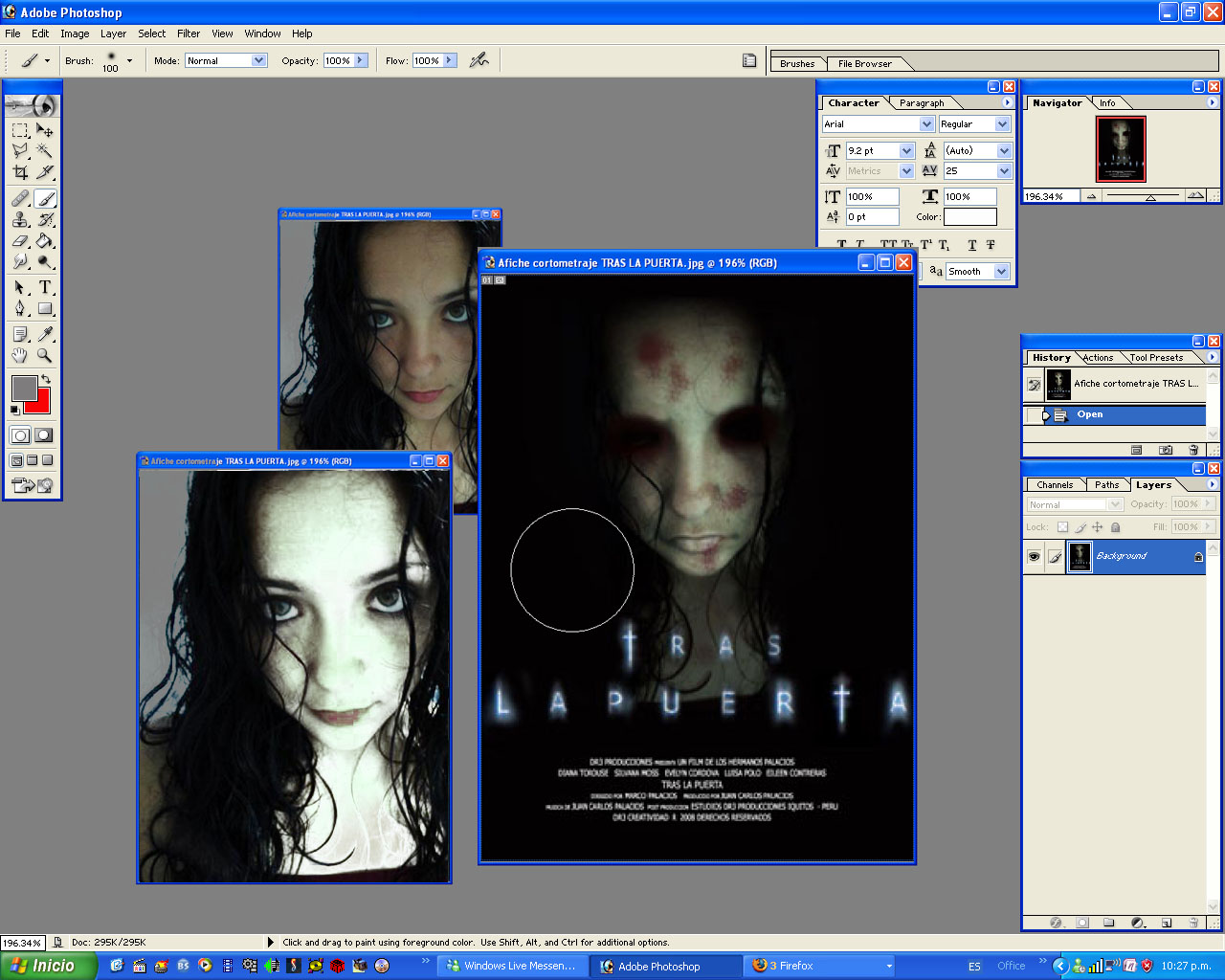The image size is (1225, 980).
Task: Toggle history brush source for Open state
Action: [1034, 414]
